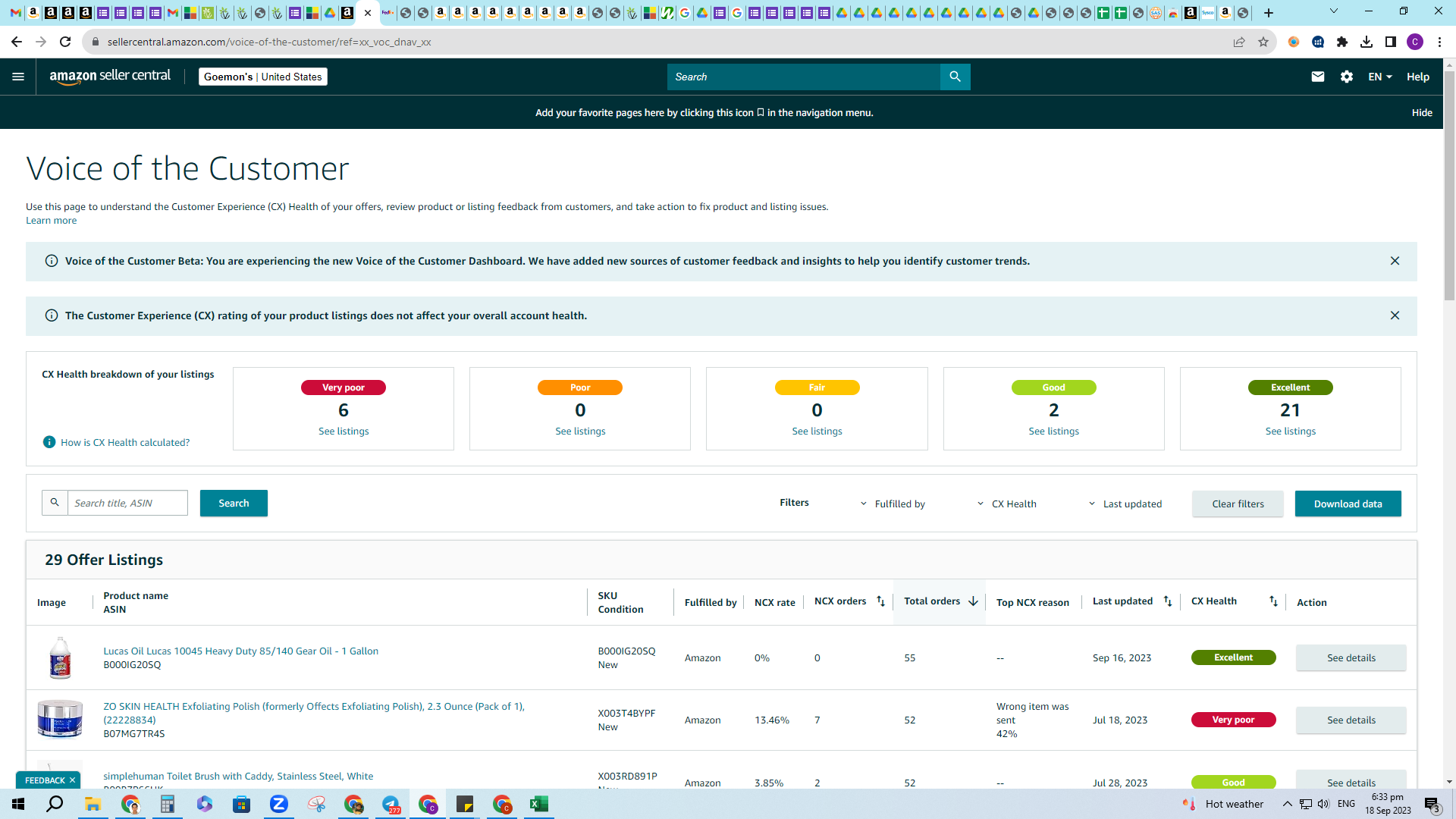Expand the CX Health filter dropdown
Image resolution: width=1456 pixels, height=819 pixels.
coord(1006,504)
